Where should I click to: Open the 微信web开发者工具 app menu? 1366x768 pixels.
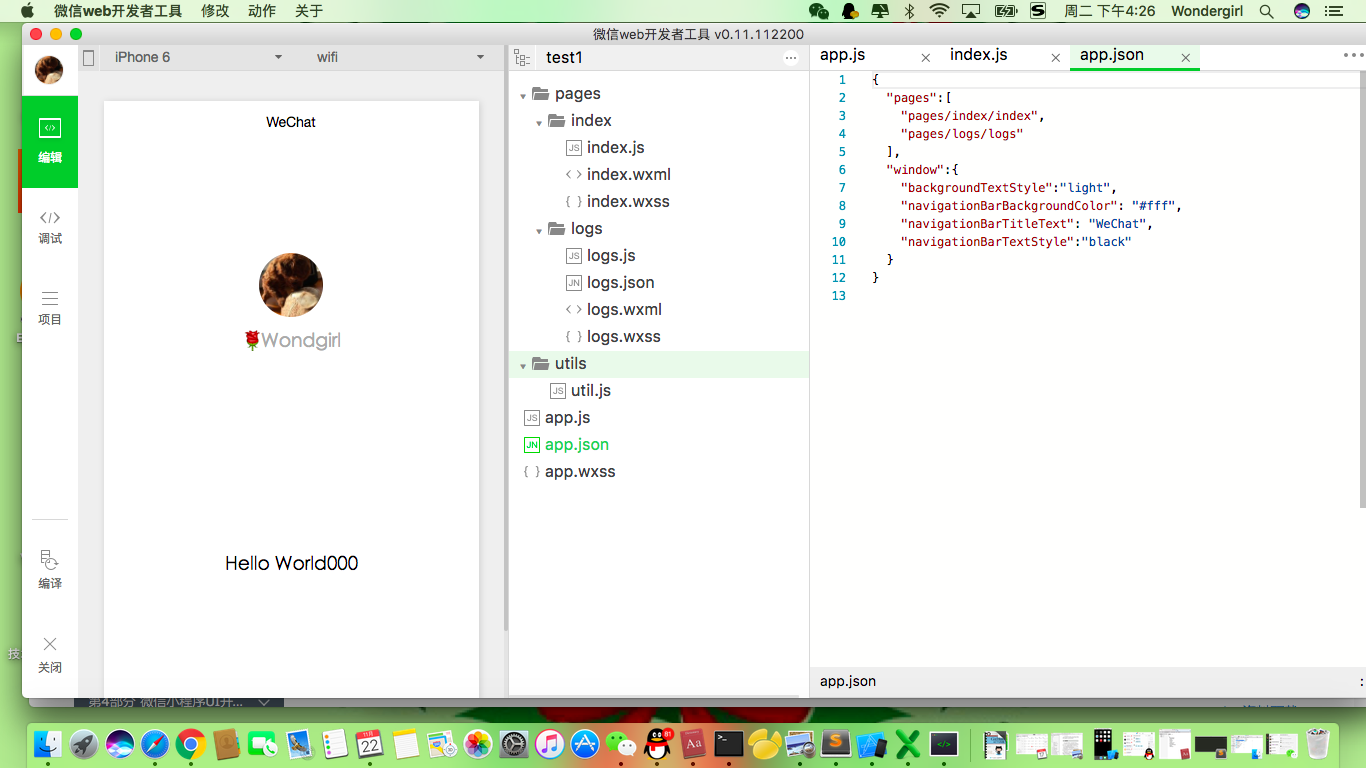118,11
